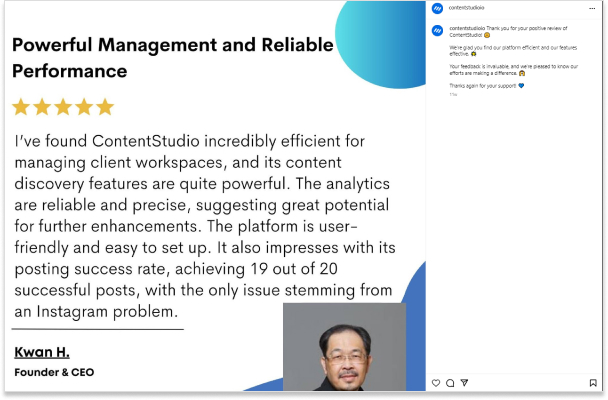Open comments with the speech bubble icon
The image size is (608, 400).
coord(450,383)
